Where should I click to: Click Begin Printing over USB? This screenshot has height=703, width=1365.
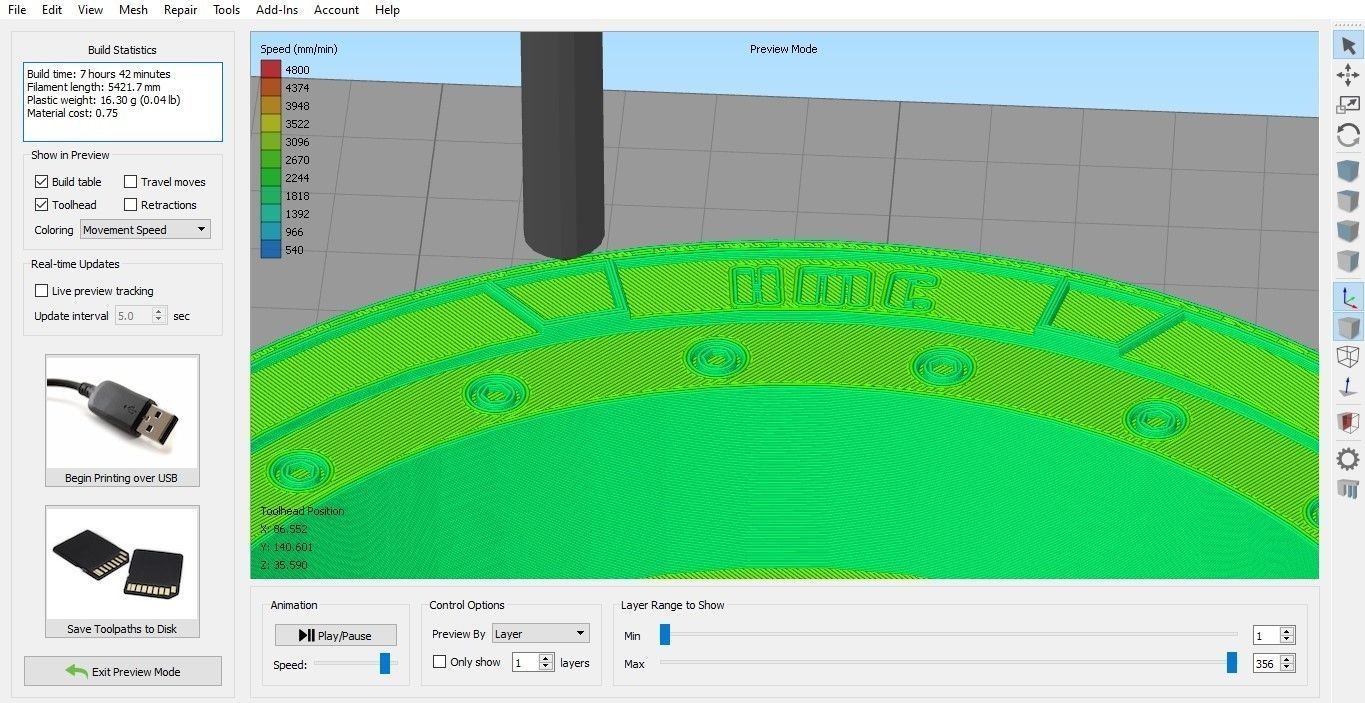pos(122,420)
